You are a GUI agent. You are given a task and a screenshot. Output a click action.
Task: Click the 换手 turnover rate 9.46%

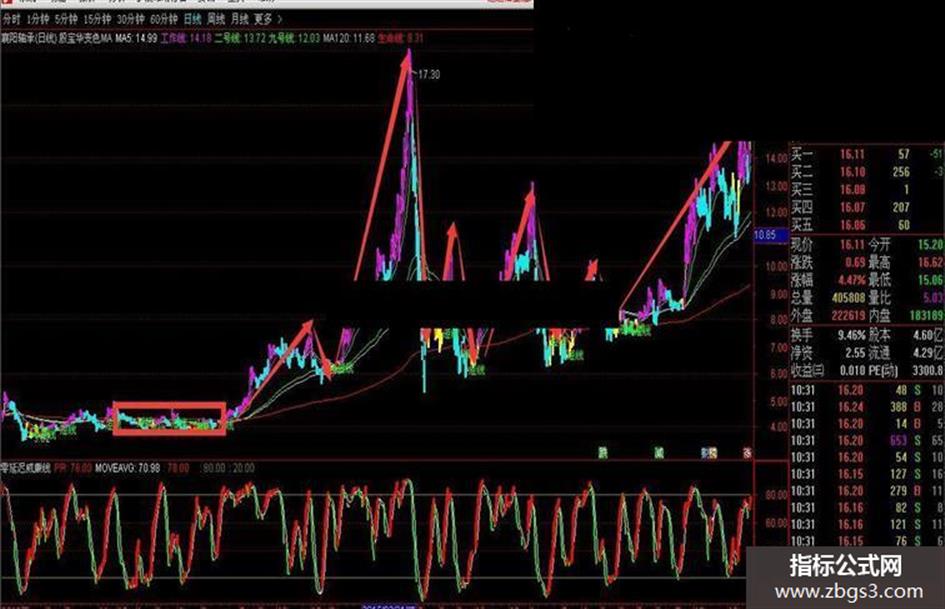pyautogui.click(x=851, y=335)
